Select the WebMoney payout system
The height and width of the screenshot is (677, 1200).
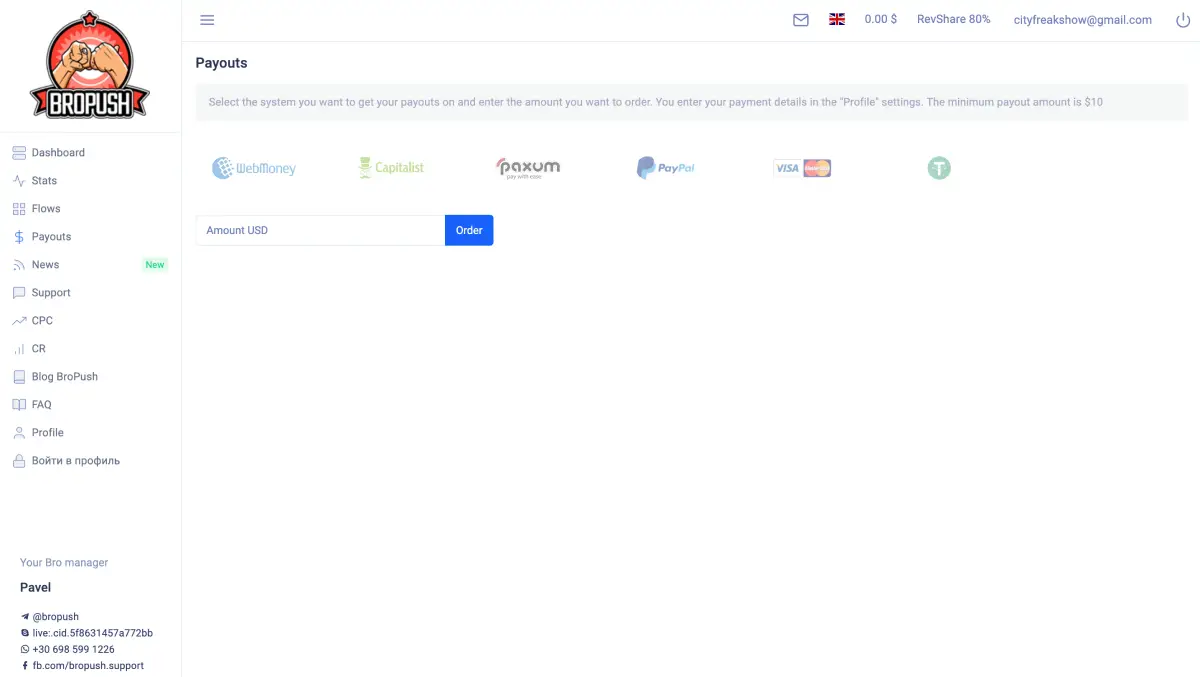pyautogui.click(x=254, y=168)
